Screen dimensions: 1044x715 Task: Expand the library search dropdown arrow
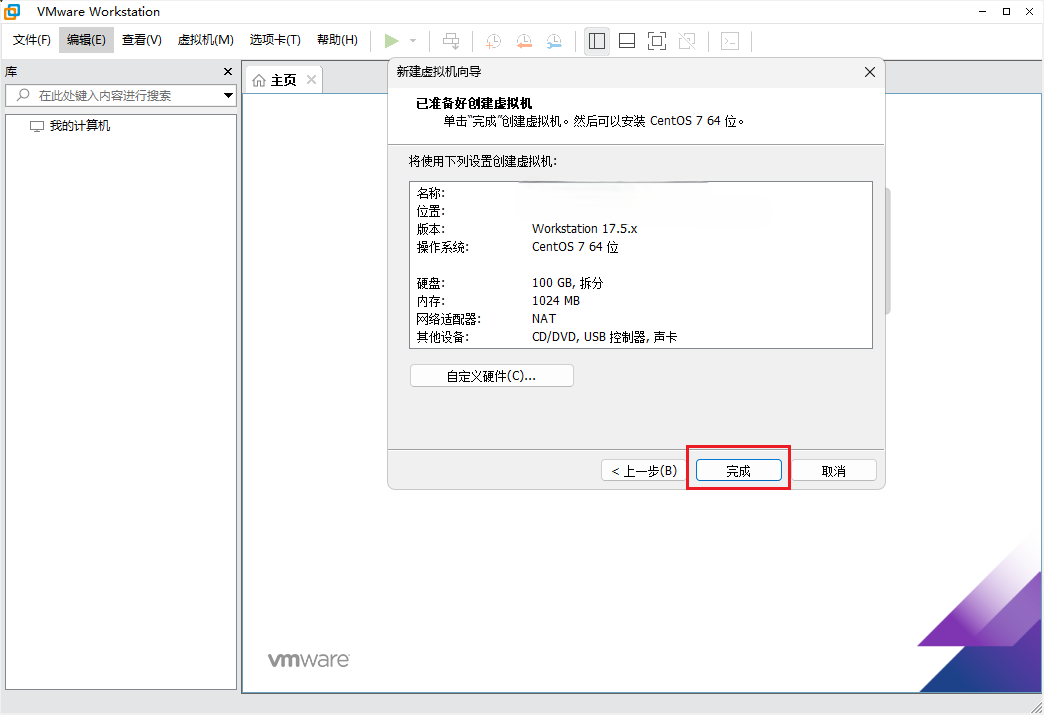[x=228, y=95]
